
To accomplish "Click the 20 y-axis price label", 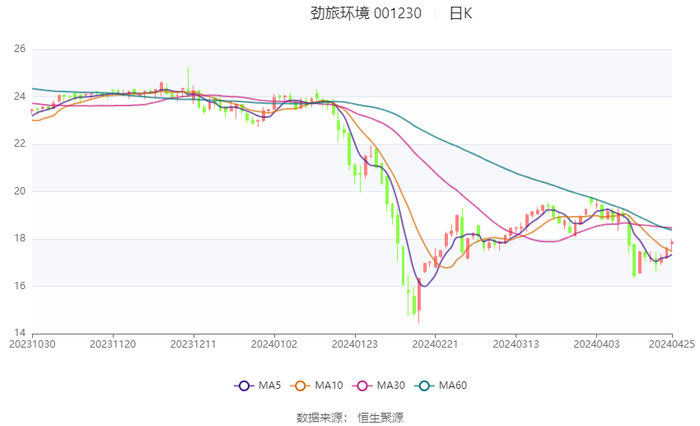I will point(19,191).
